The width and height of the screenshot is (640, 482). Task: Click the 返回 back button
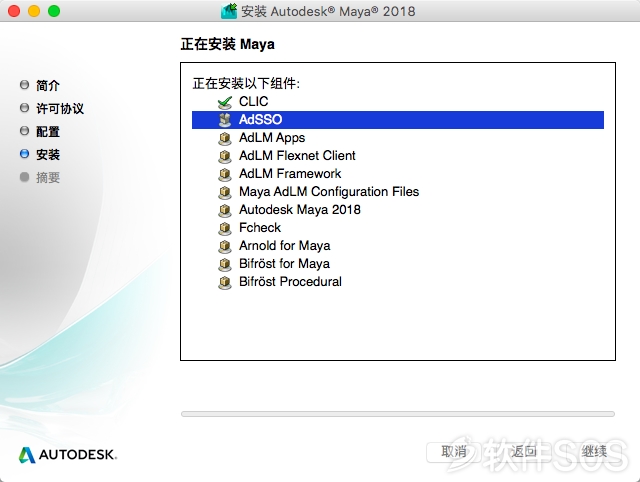point(524,452)
